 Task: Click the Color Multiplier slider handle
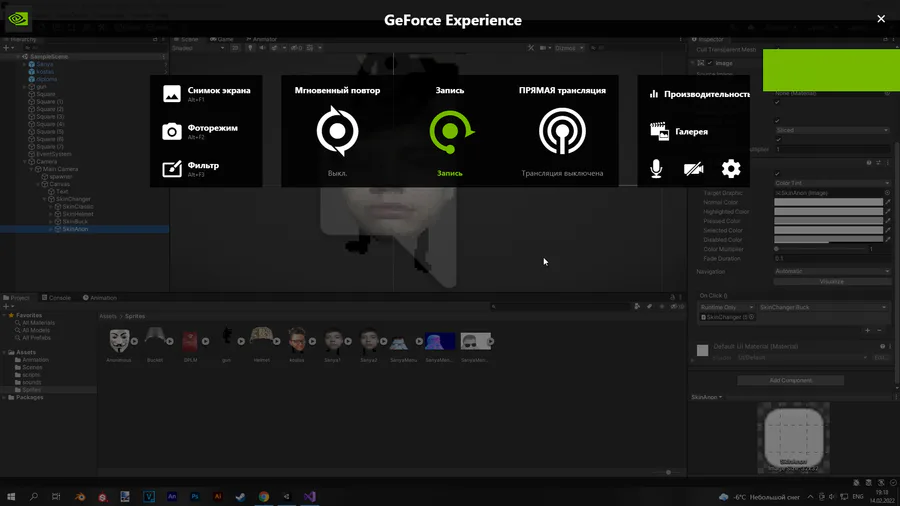point(777,249)
